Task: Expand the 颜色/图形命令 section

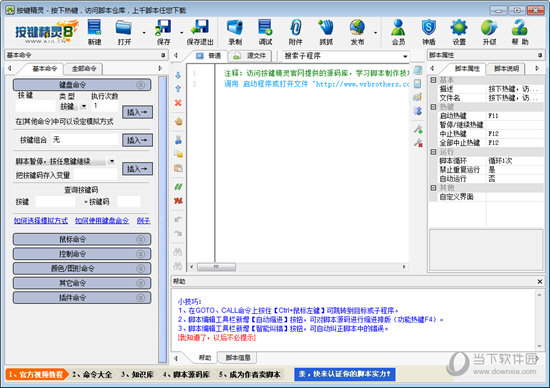Action: [x=82, y=268]
